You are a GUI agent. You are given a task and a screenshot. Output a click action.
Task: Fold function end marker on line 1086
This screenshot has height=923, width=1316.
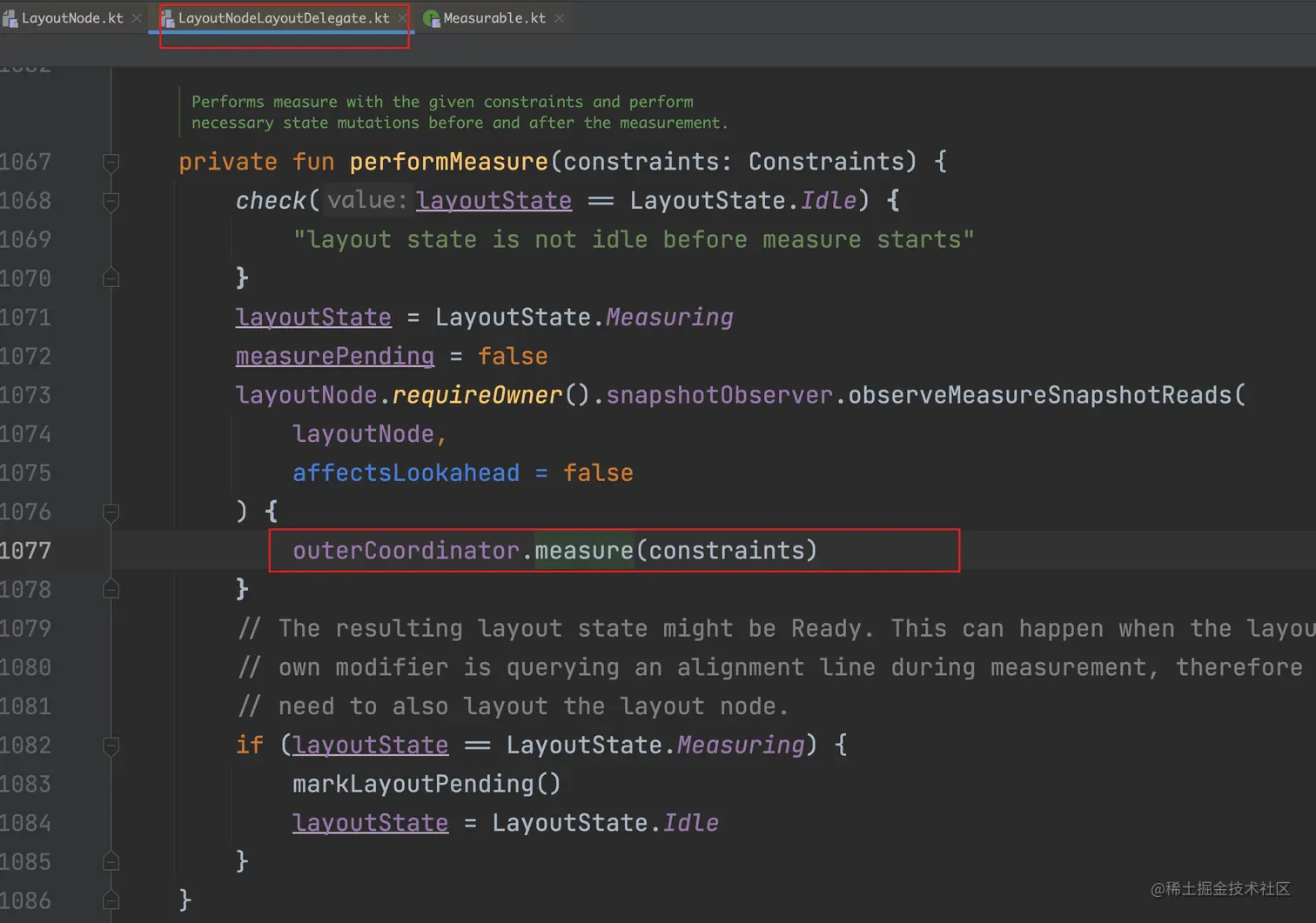coord(111,900)
